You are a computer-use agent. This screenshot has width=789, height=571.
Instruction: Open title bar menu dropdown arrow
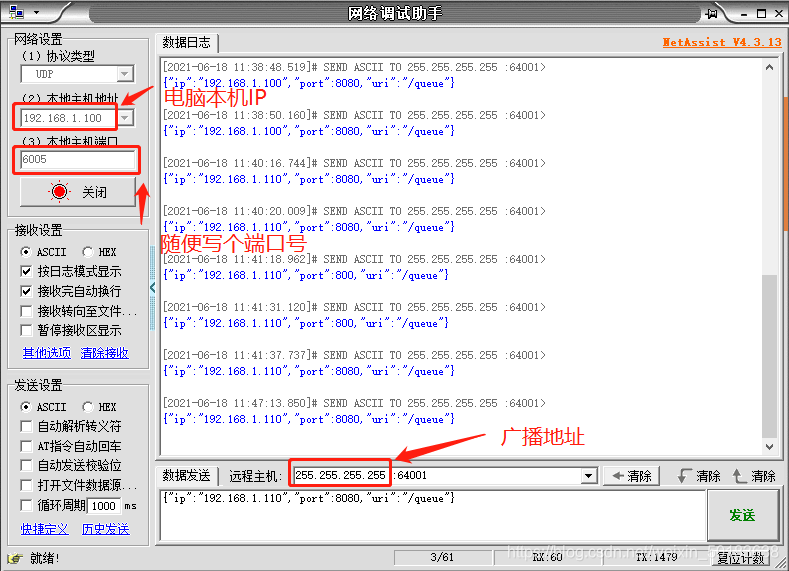tap(36, 12)
